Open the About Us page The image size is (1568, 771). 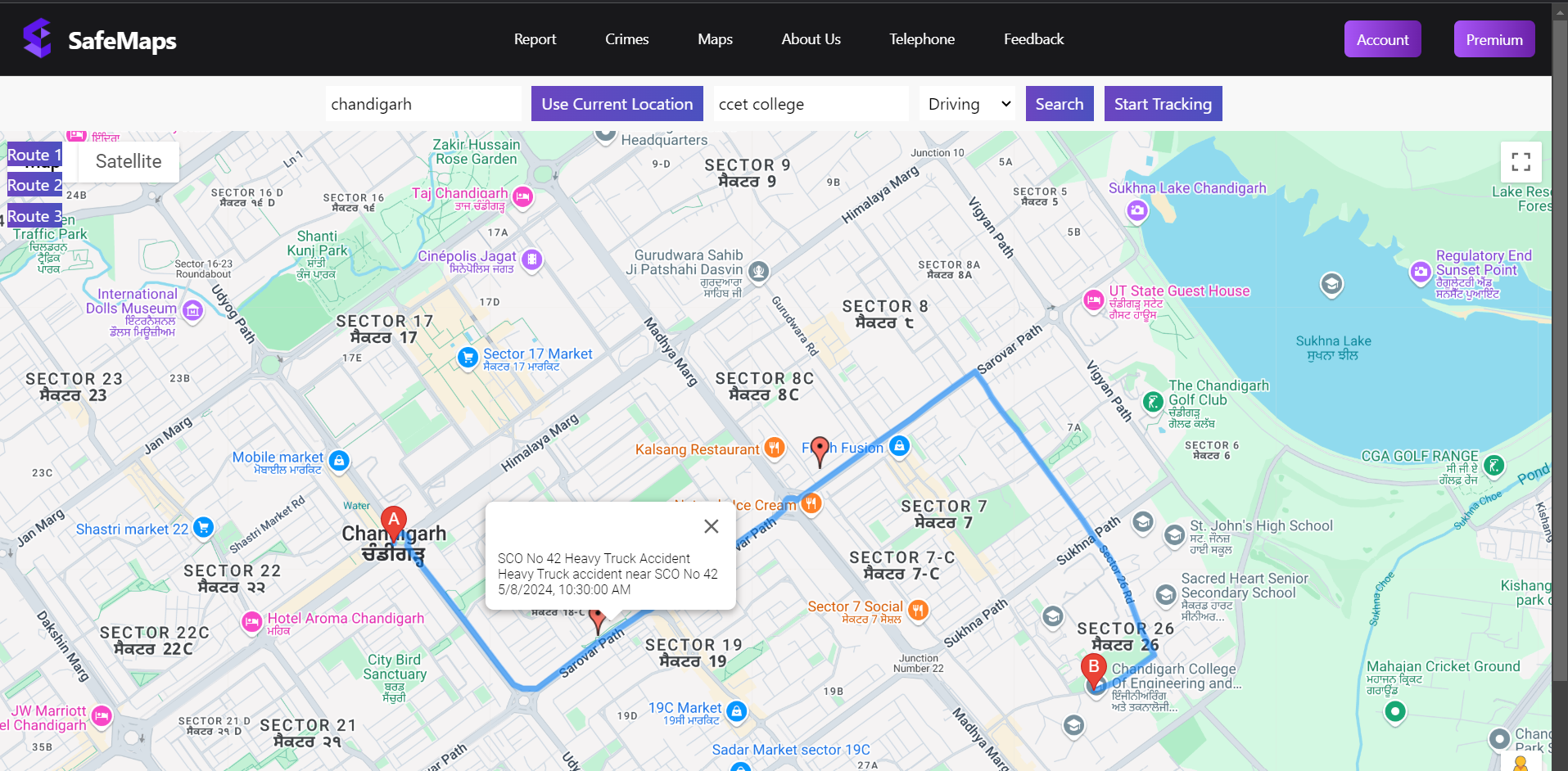pos(811,39)
